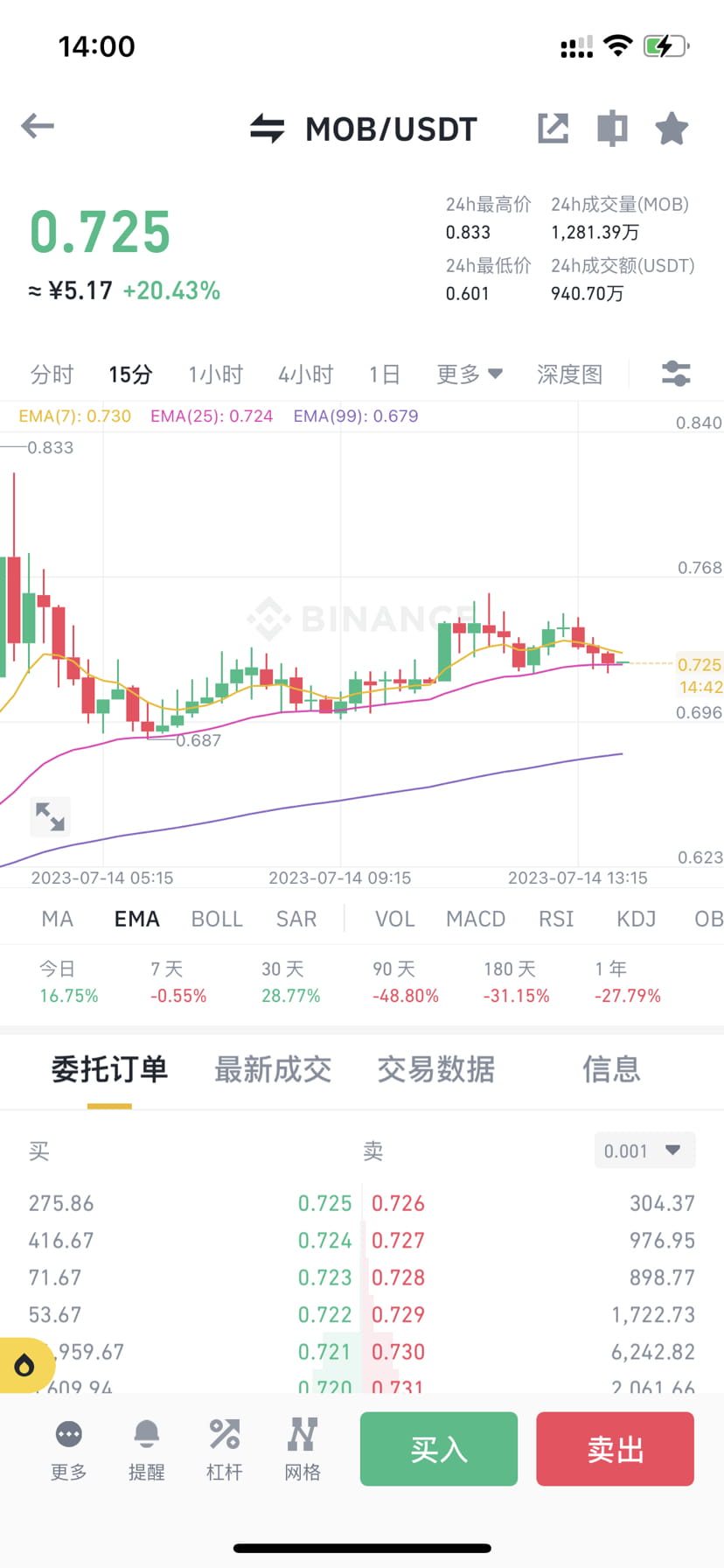Image resolution: width=724 pixels, height=1568 pixels.
Task: Tap the 180天 -31.15% performance value
Action: [517, 996]
